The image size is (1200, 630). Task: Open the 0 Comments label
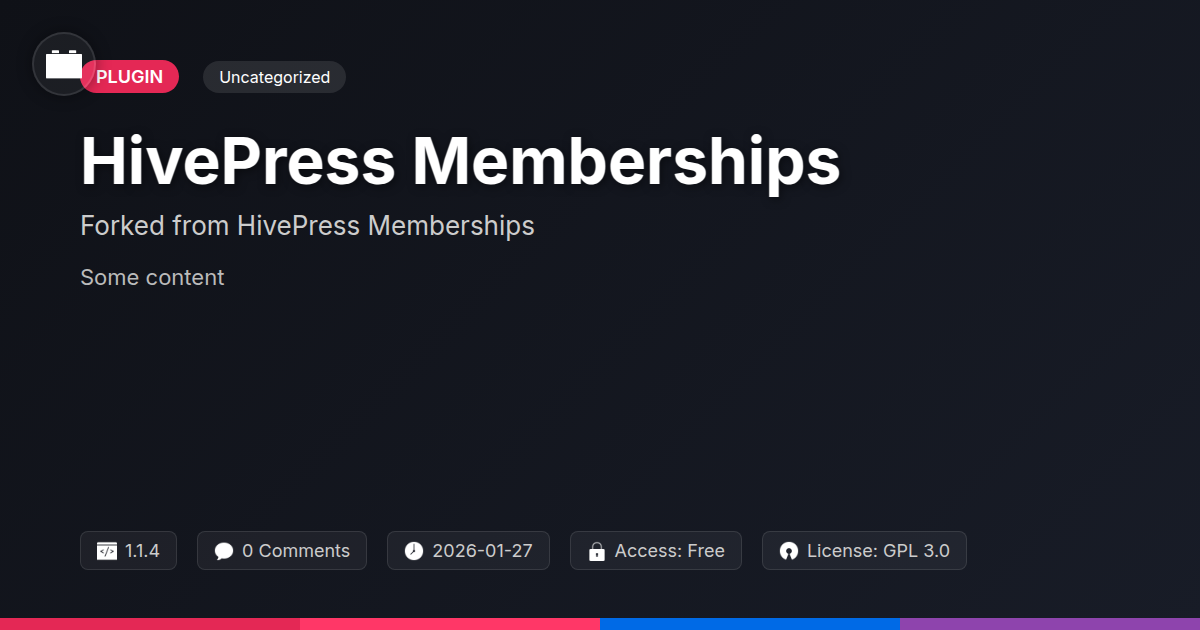[296, 551]
